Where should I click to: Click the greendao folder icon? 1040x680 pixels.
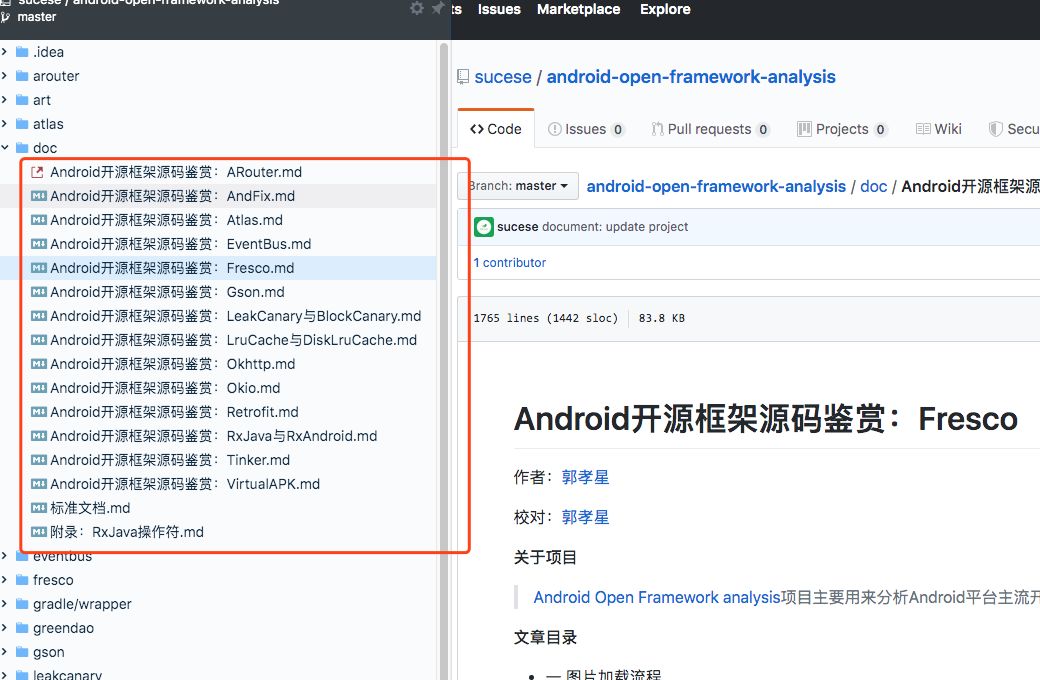[x=22, y=628]
